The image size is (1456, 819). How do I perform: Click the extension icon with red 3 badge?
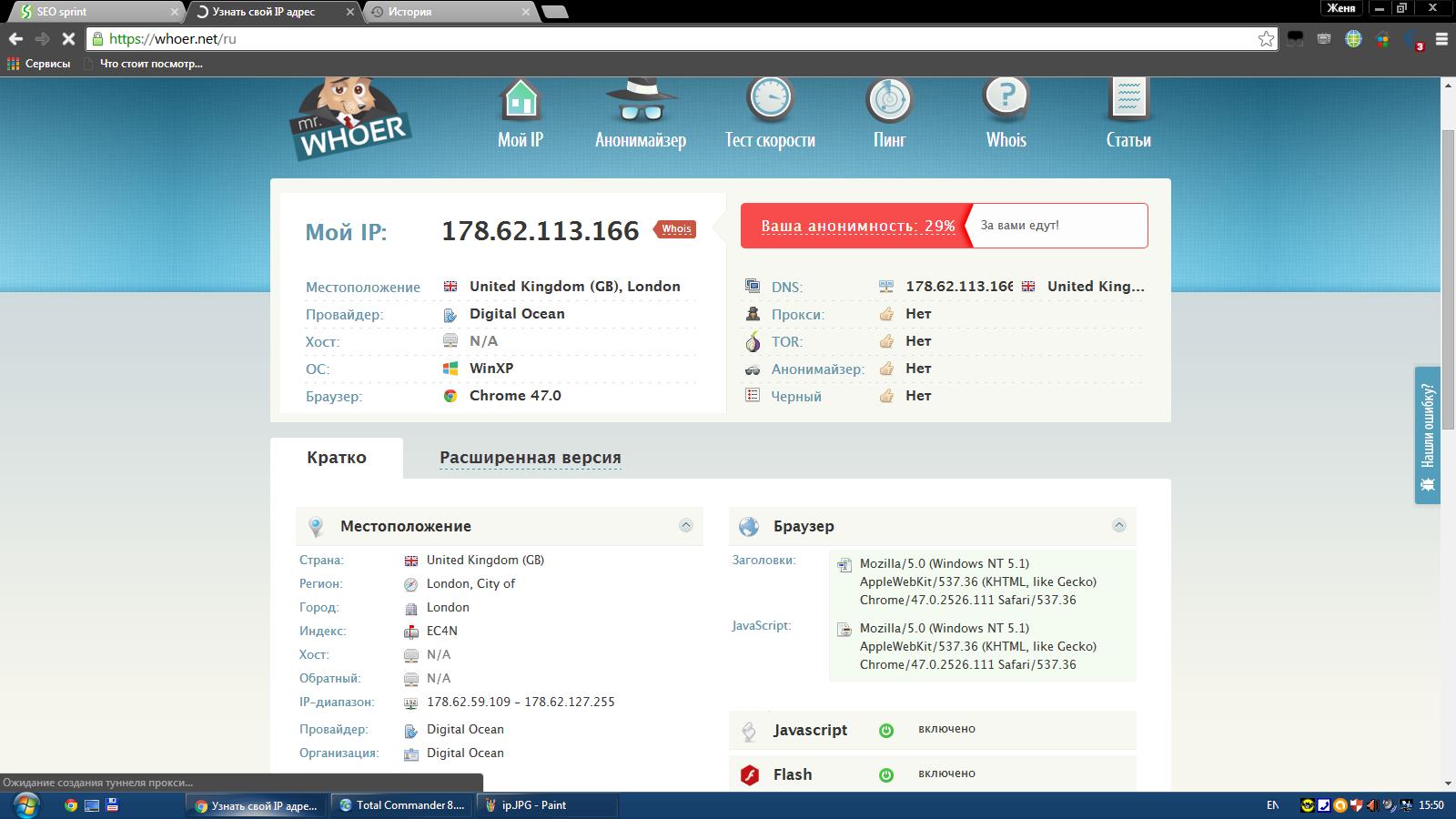1413,40
